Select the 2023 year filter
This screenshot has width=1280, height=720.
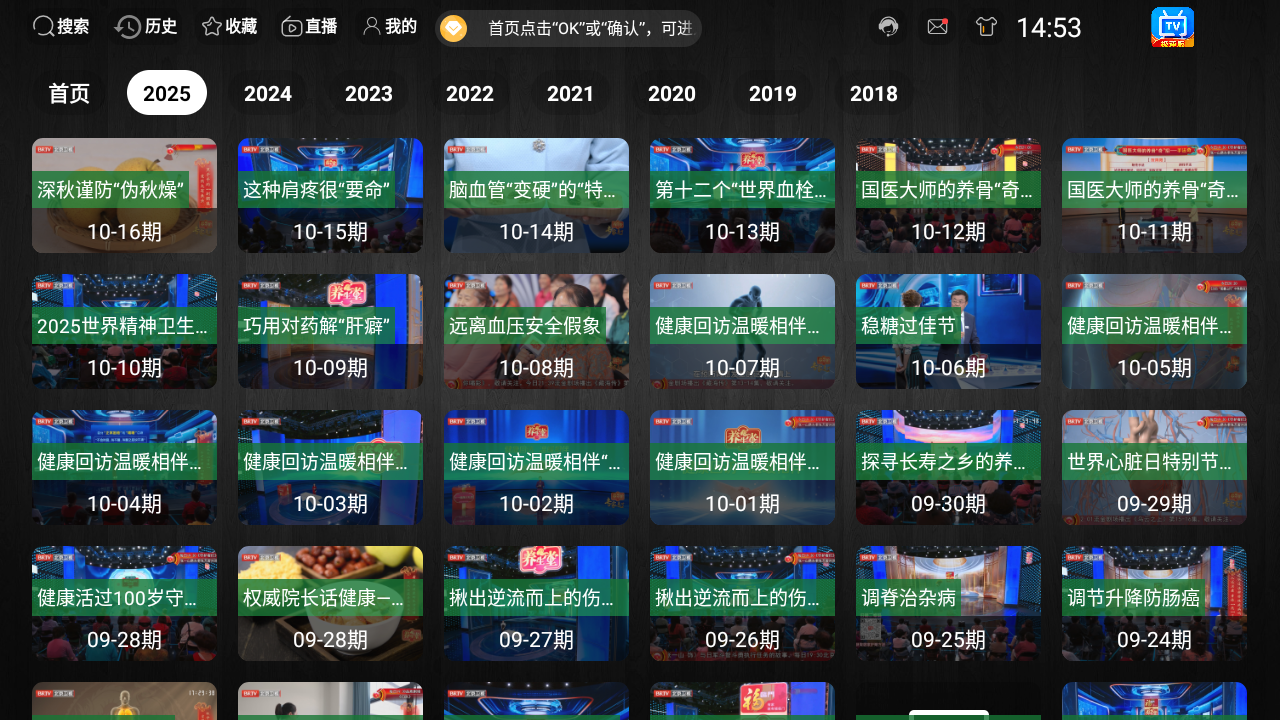click(x=369, y=93)
